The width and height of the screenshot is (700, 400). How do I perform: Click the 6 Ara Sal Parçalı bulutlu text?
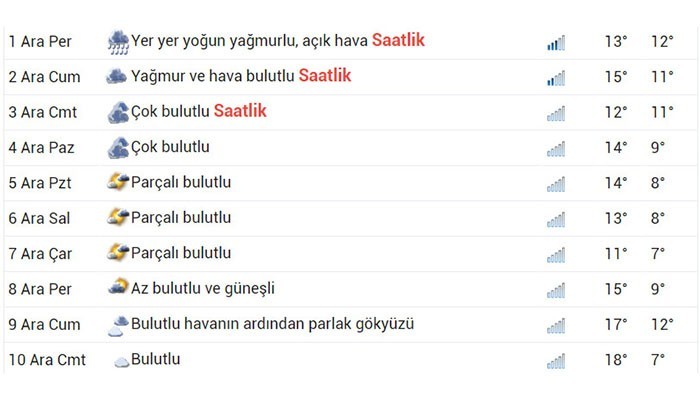(181, 217)
